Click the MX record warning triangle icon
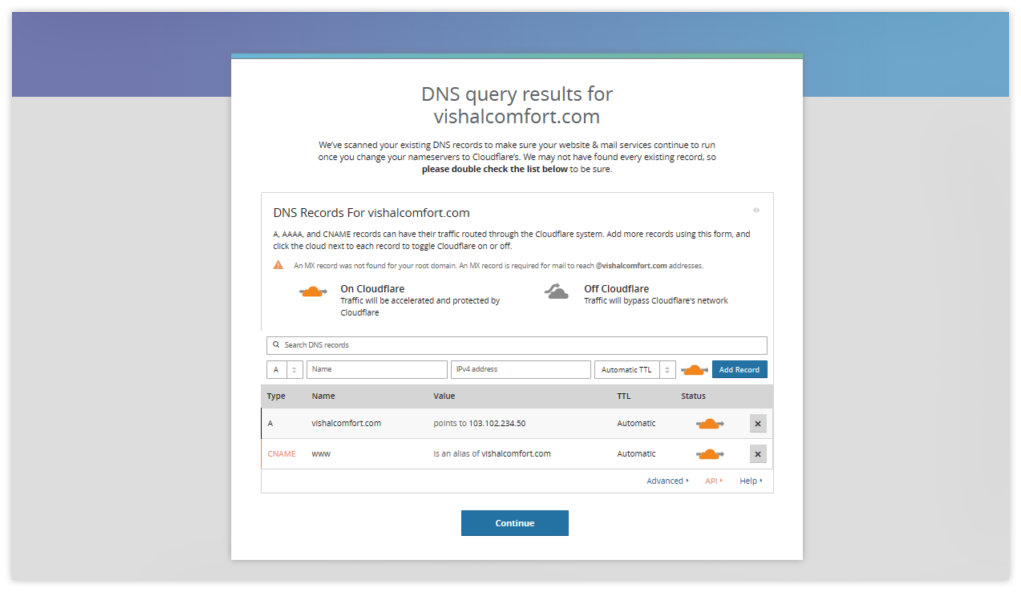The width and height of the screenshot is (1021, 592). coord(278,265)
